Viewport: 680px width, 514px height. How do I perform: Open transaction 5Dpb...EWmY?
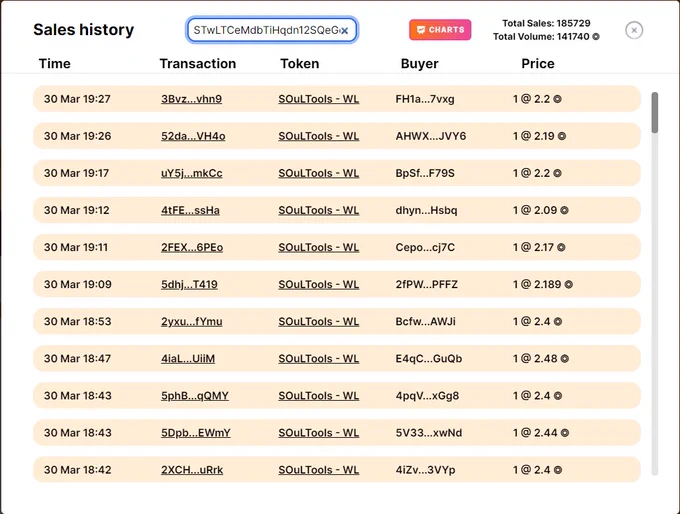196,433
